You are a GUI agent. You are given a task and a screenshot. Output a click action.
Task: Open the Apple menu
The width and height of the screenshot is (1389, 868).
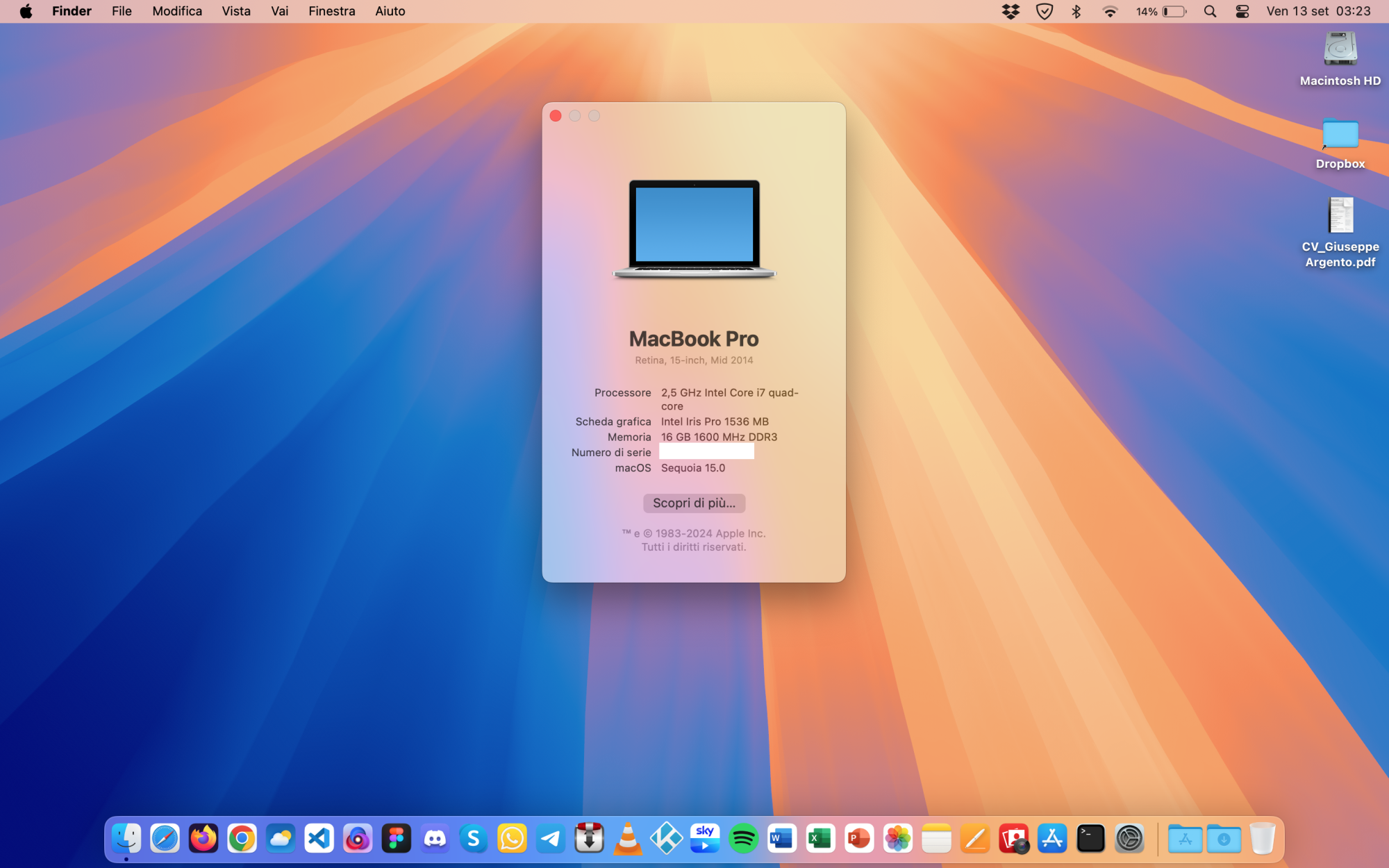(x=26, y=12)
